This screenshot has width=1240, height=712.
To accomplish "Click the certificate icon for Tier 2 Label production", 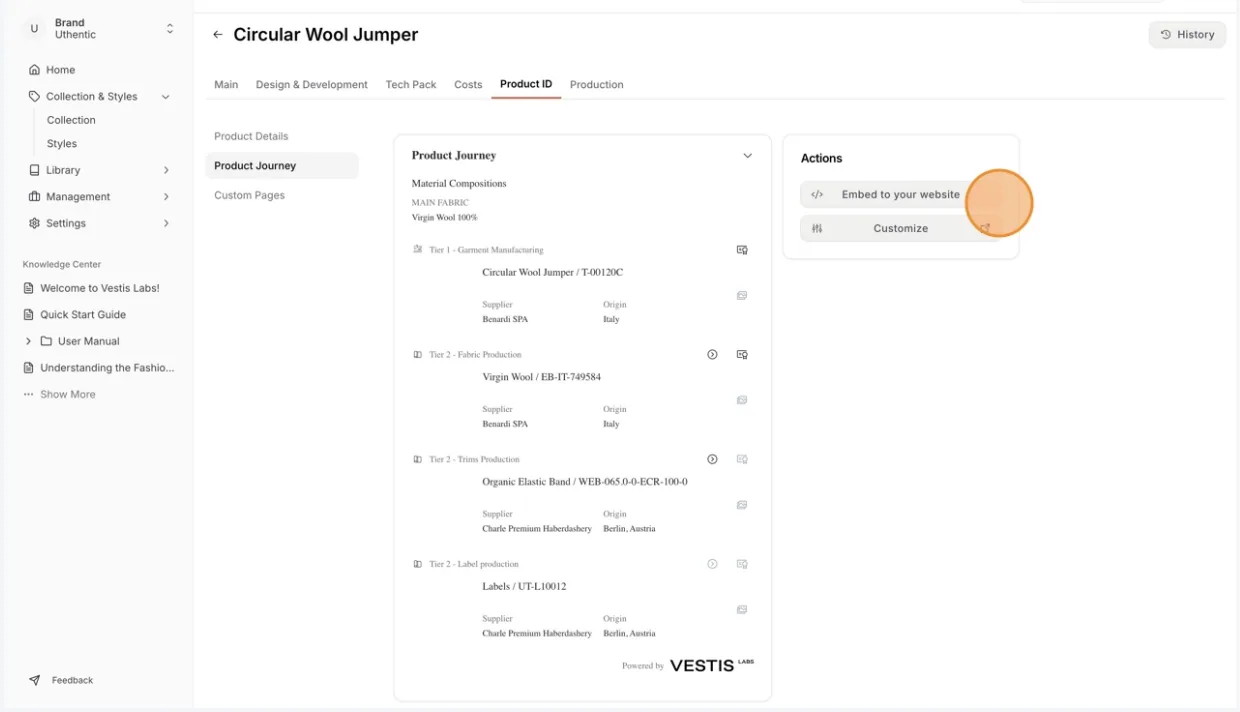I will click(742, 564).
